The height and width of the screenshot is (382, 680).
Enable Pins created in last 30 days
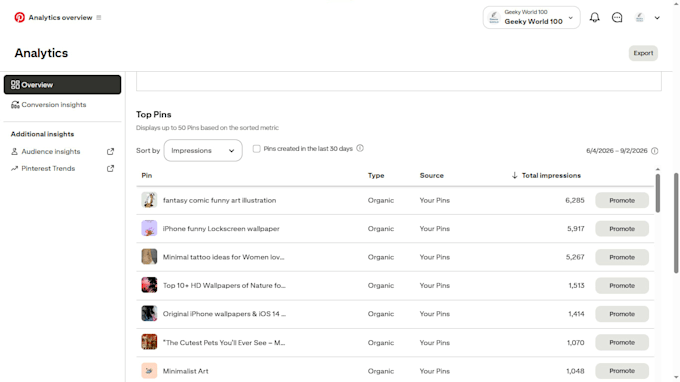[x=257, y=149]
